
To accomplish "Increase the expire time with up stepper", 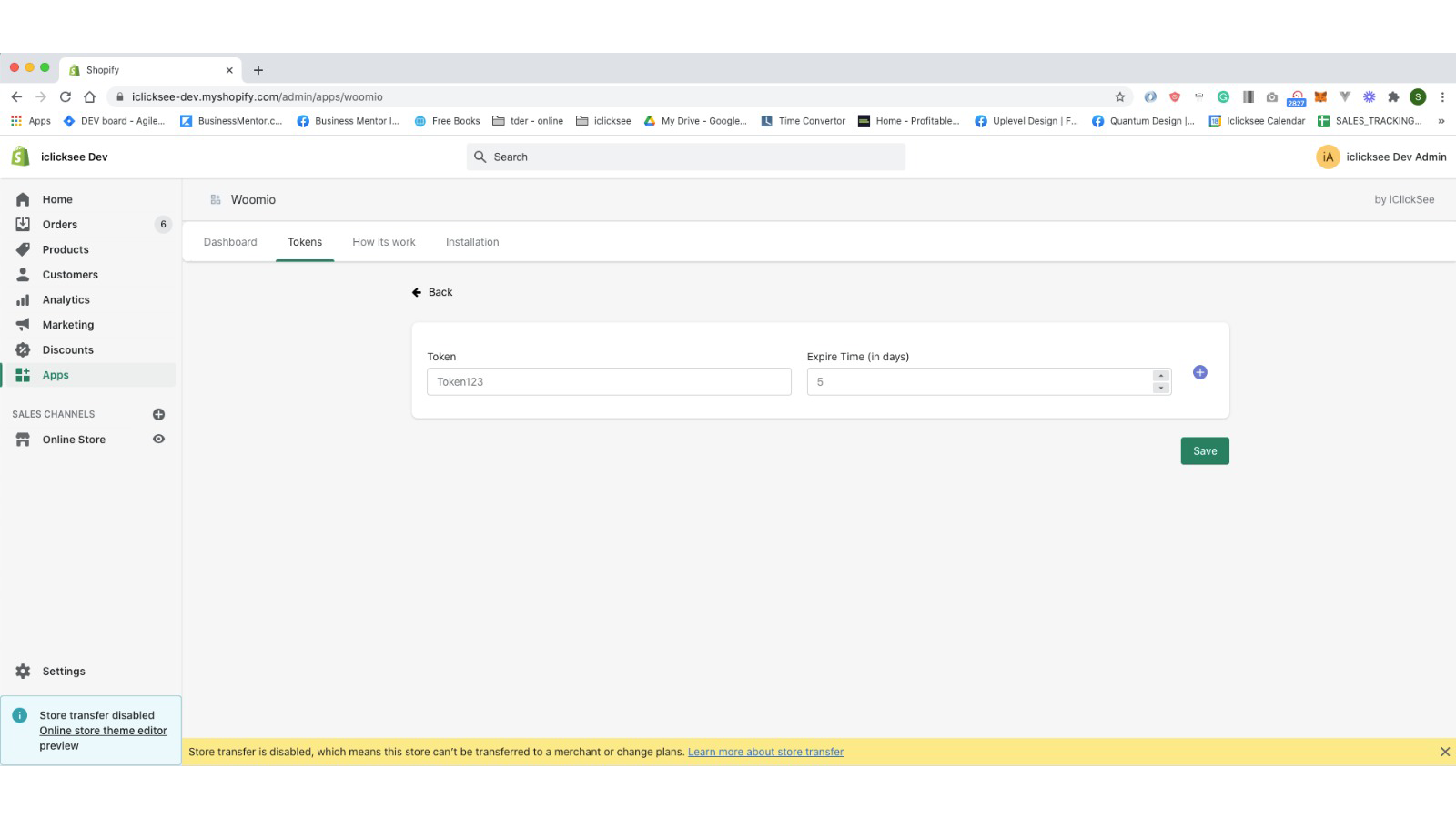I will (x=1160, y=376).
